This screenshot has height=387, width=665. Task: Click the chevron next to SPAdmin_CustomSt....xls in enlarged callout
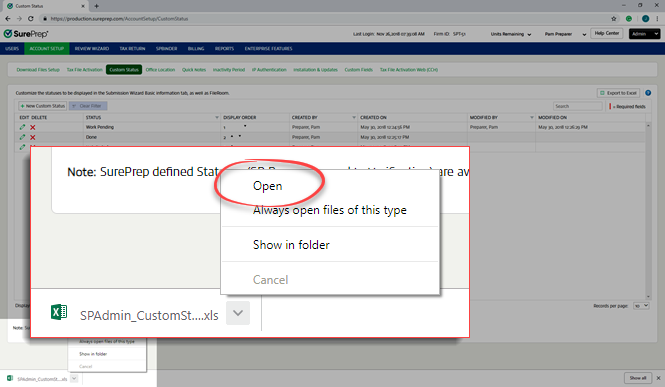pos(238,313)
